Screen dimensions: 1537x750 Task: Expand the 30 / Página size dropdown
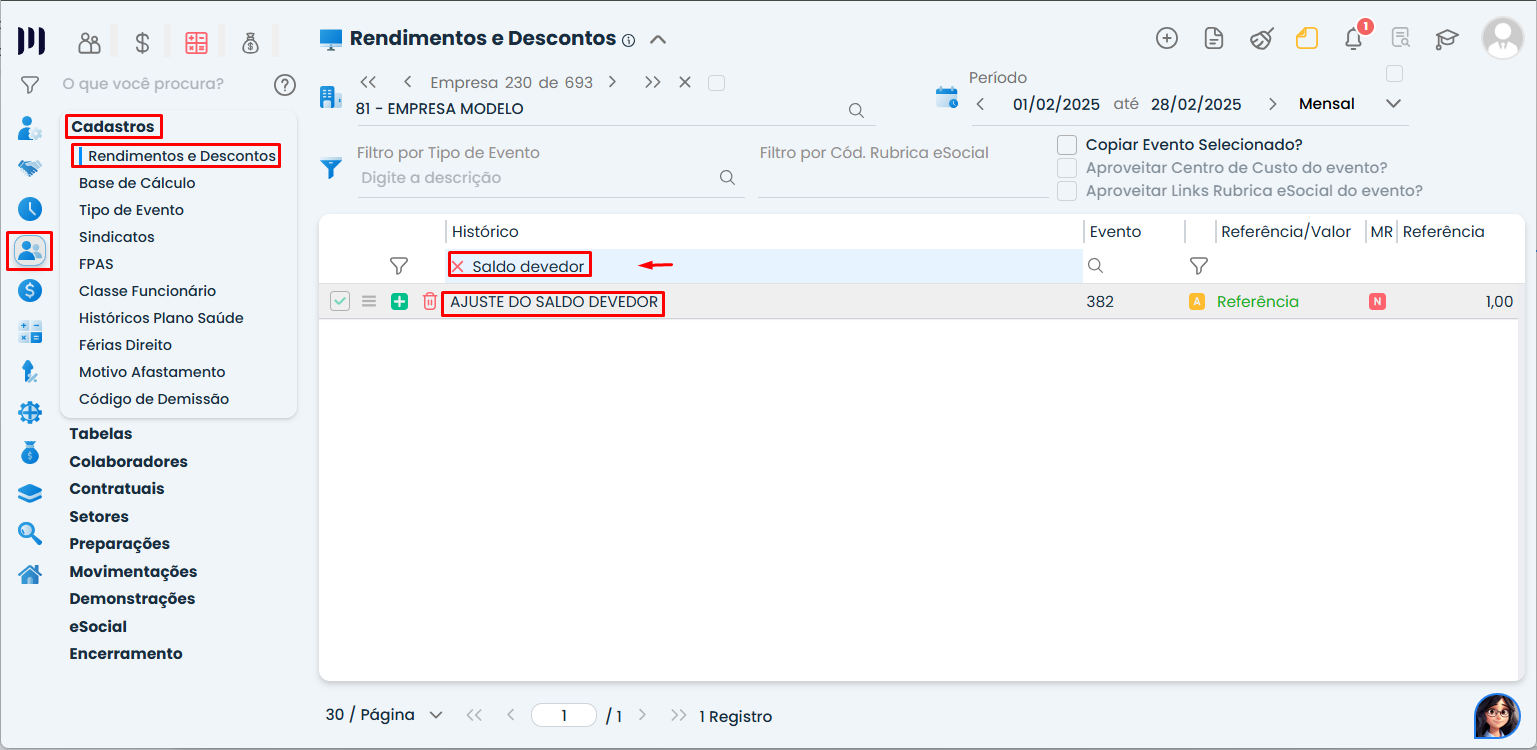435,715
